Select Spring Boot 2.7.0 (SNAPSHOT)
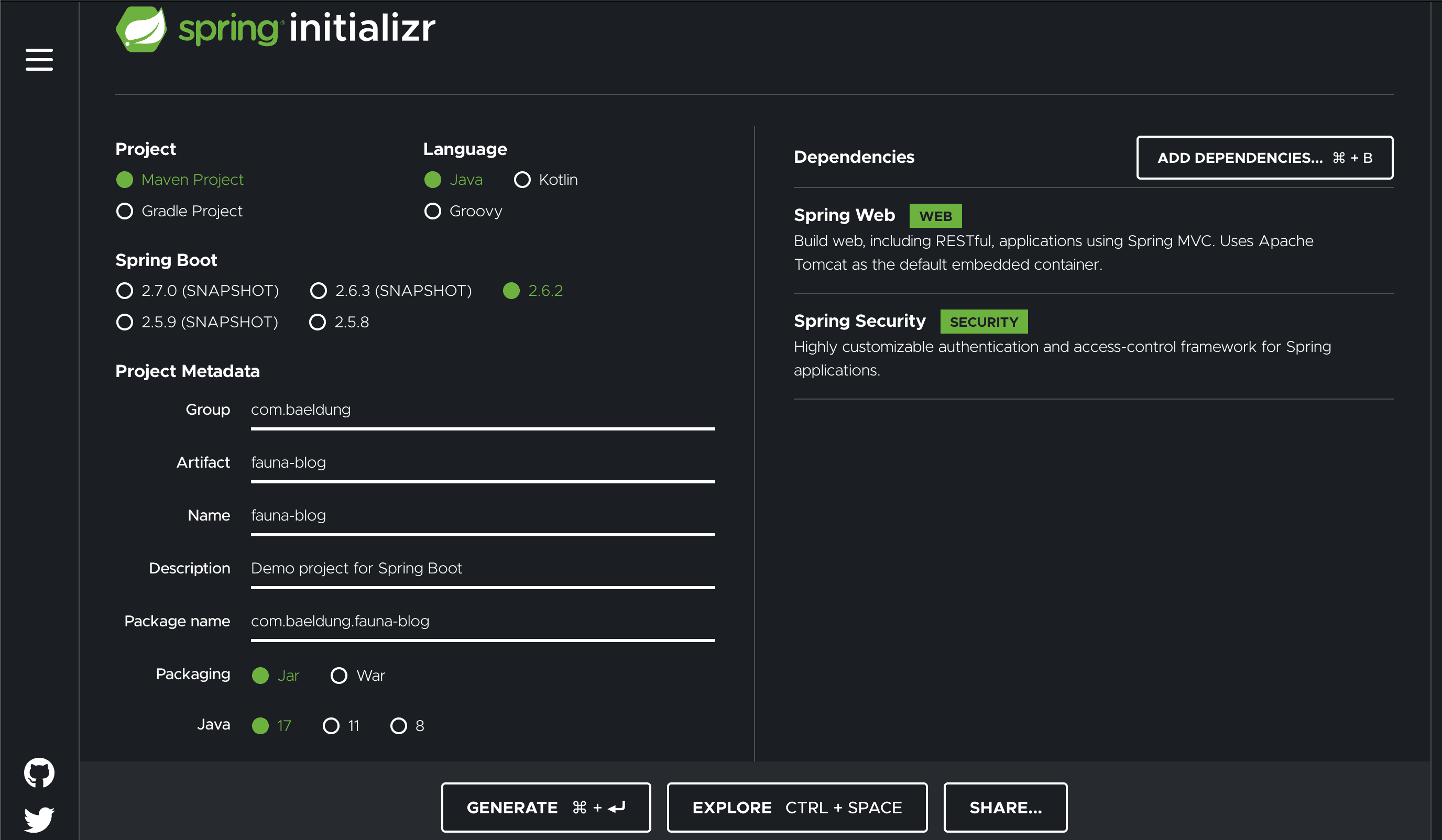 125,291
